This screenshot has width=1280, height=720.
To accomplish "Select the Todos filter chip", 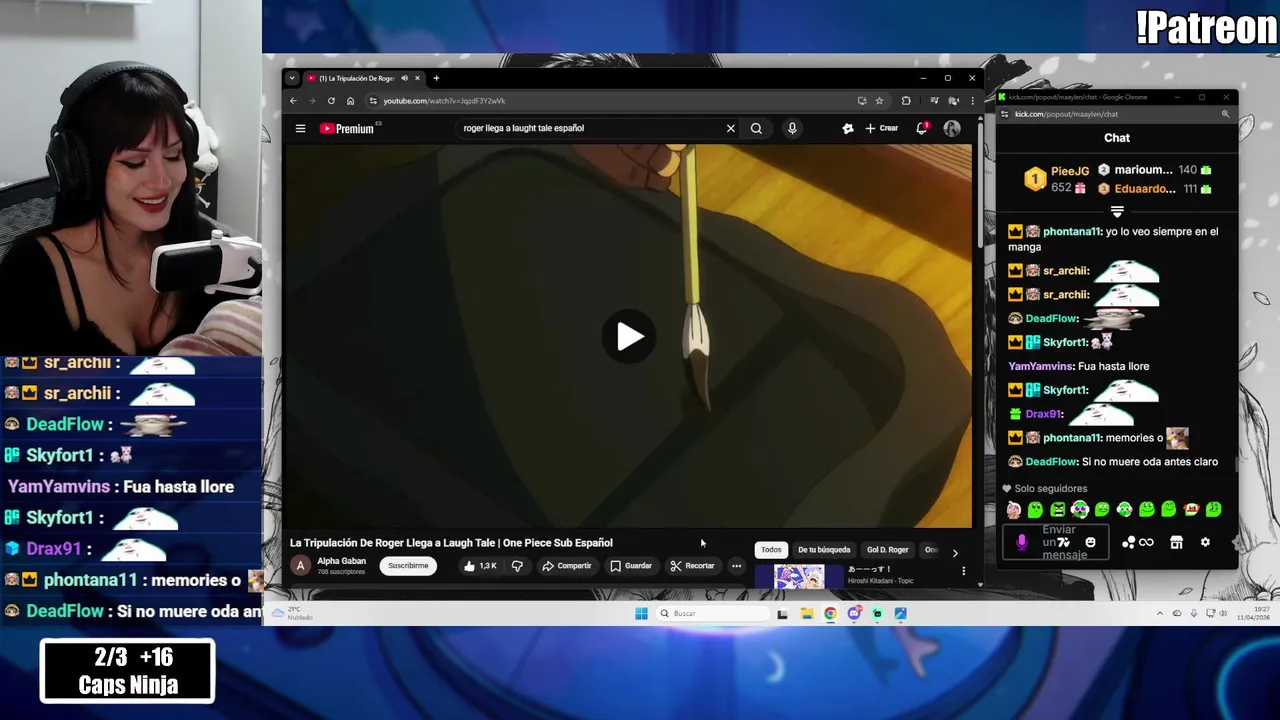I will click(x=771, y=550).
